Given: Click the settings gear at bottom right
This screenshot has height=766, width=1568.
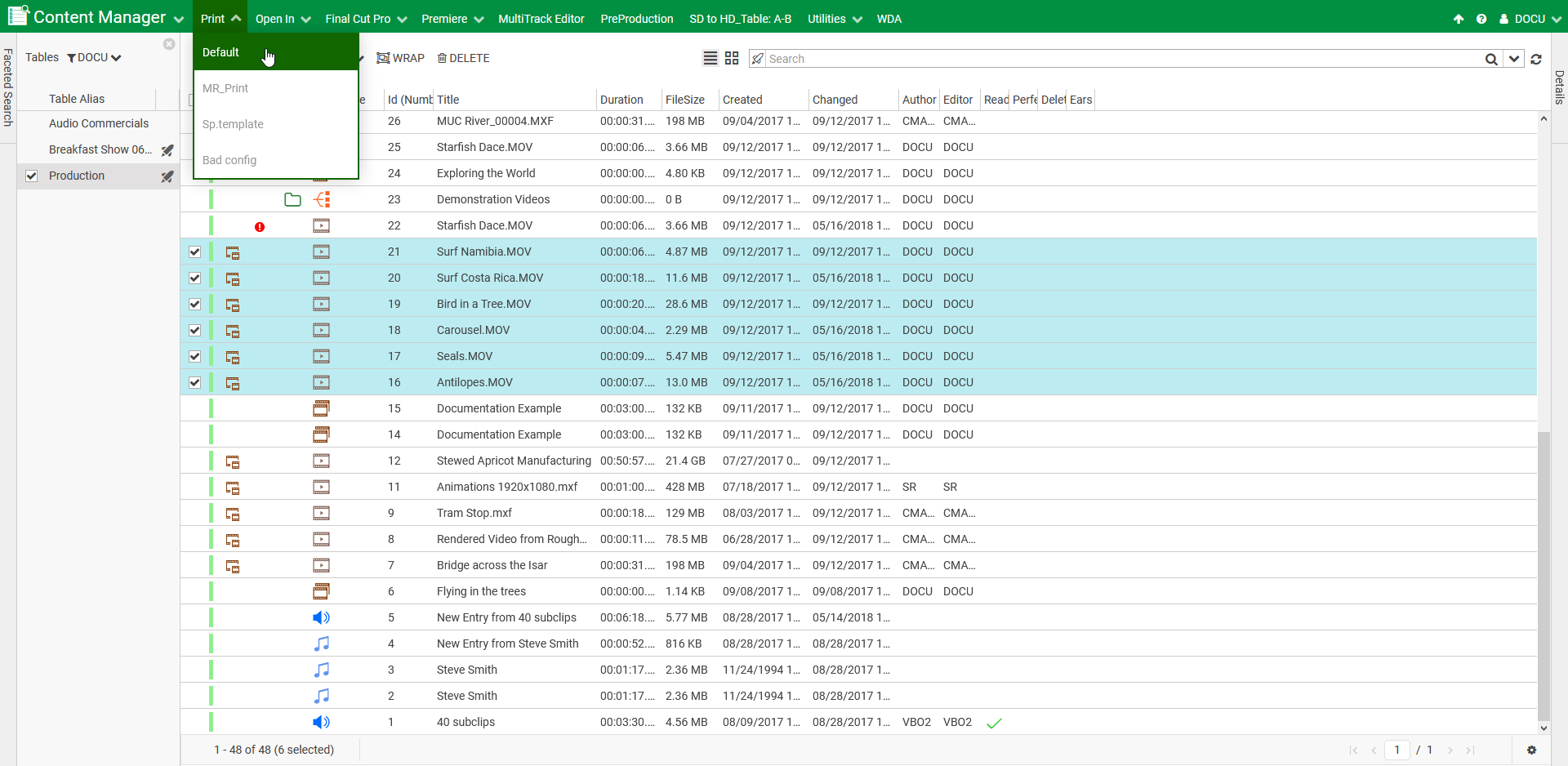Looking at the screenshot, I should click(1531, 750).
